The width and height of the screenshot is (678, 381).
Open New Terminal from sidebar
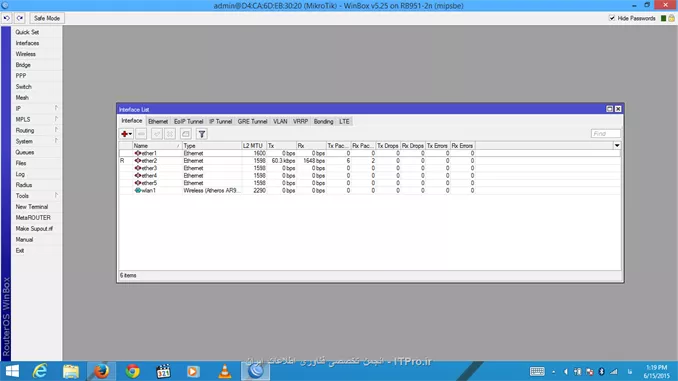[32, 207]
